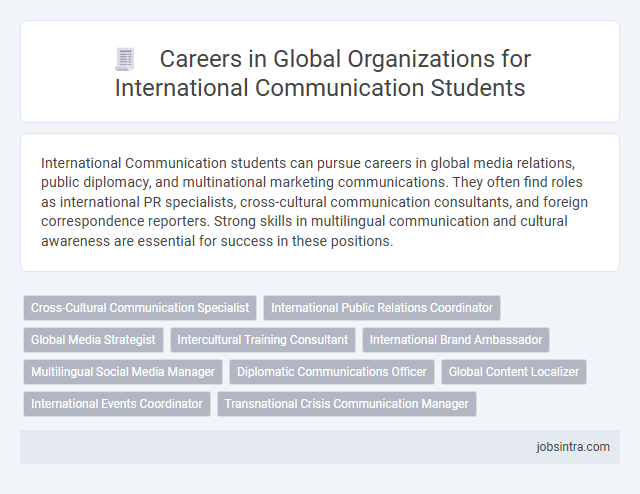The height and width of the screenshot is (494, 640).
Task: Click the paragraph starting 'International Communication students can pursue'
Action: (x=314, y=202)
